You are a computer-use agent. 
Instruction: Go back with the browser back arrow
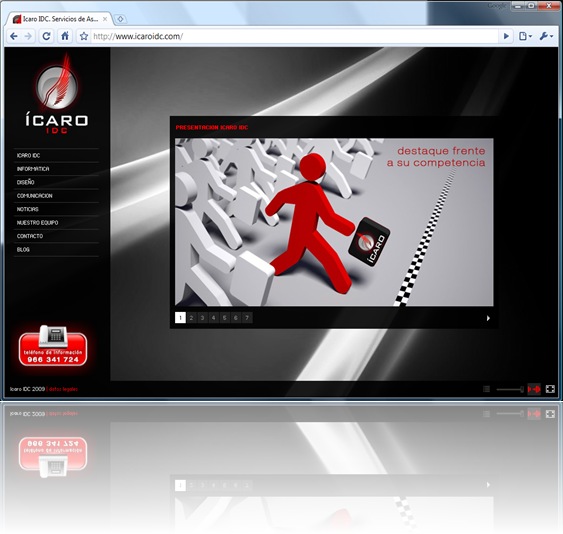pyautogui.click(x=14, y=36)
